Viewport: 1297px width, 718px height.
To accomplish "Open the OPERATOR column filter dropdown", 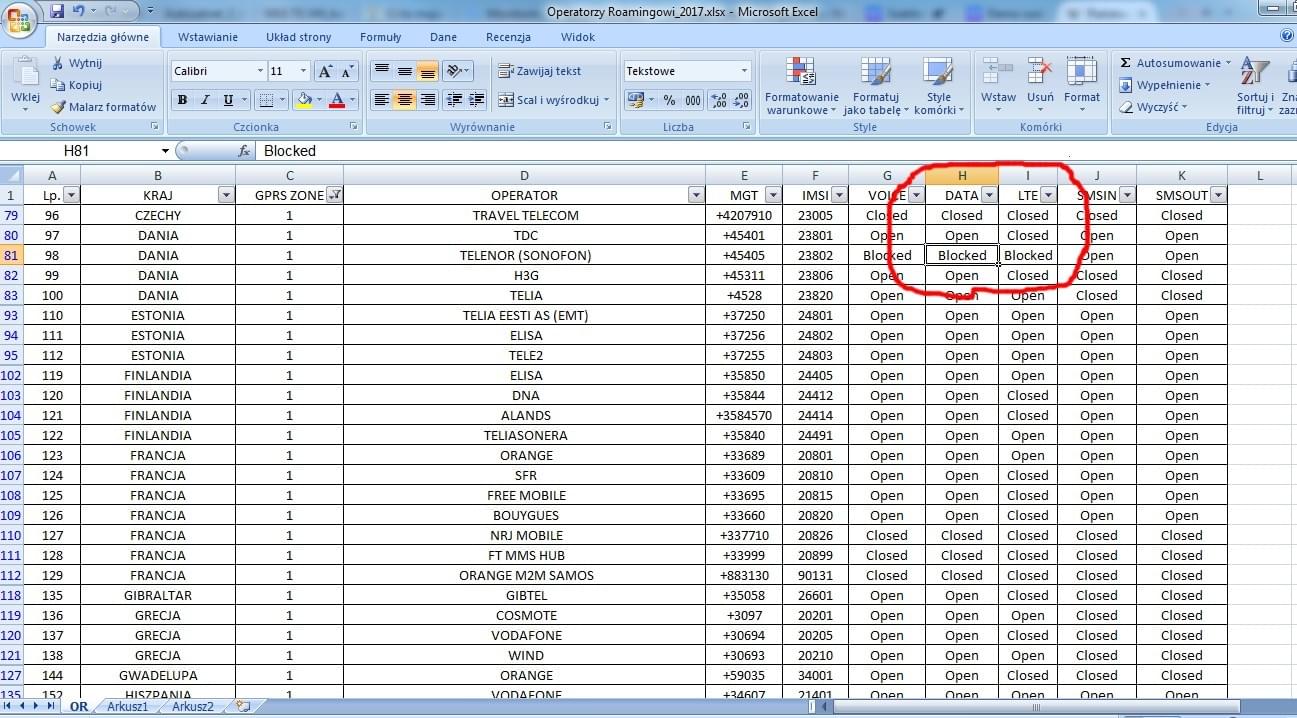I will tap(696, 196).
